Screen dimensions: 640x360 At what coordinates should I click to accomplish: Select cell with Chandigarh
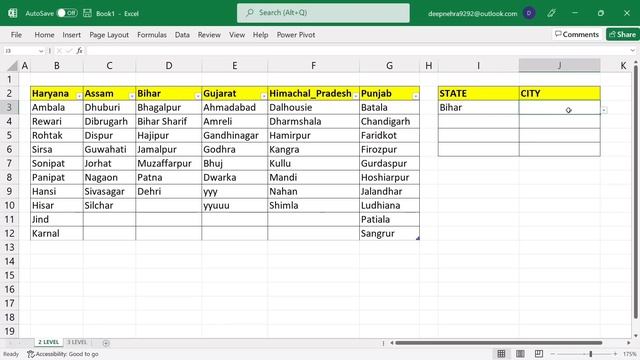[389, 122]
